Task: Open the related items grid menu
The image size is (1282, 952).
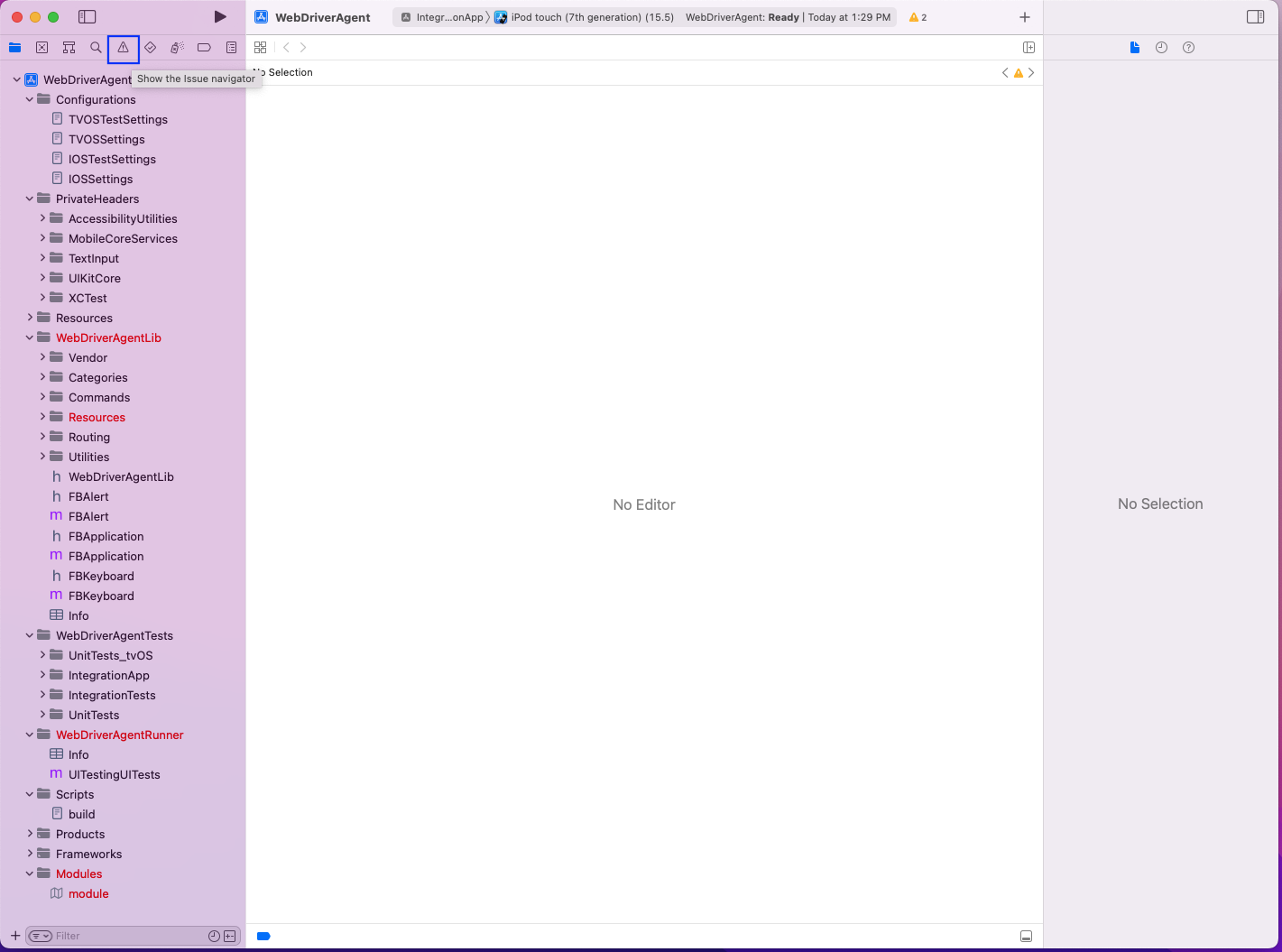Action: 261,48
